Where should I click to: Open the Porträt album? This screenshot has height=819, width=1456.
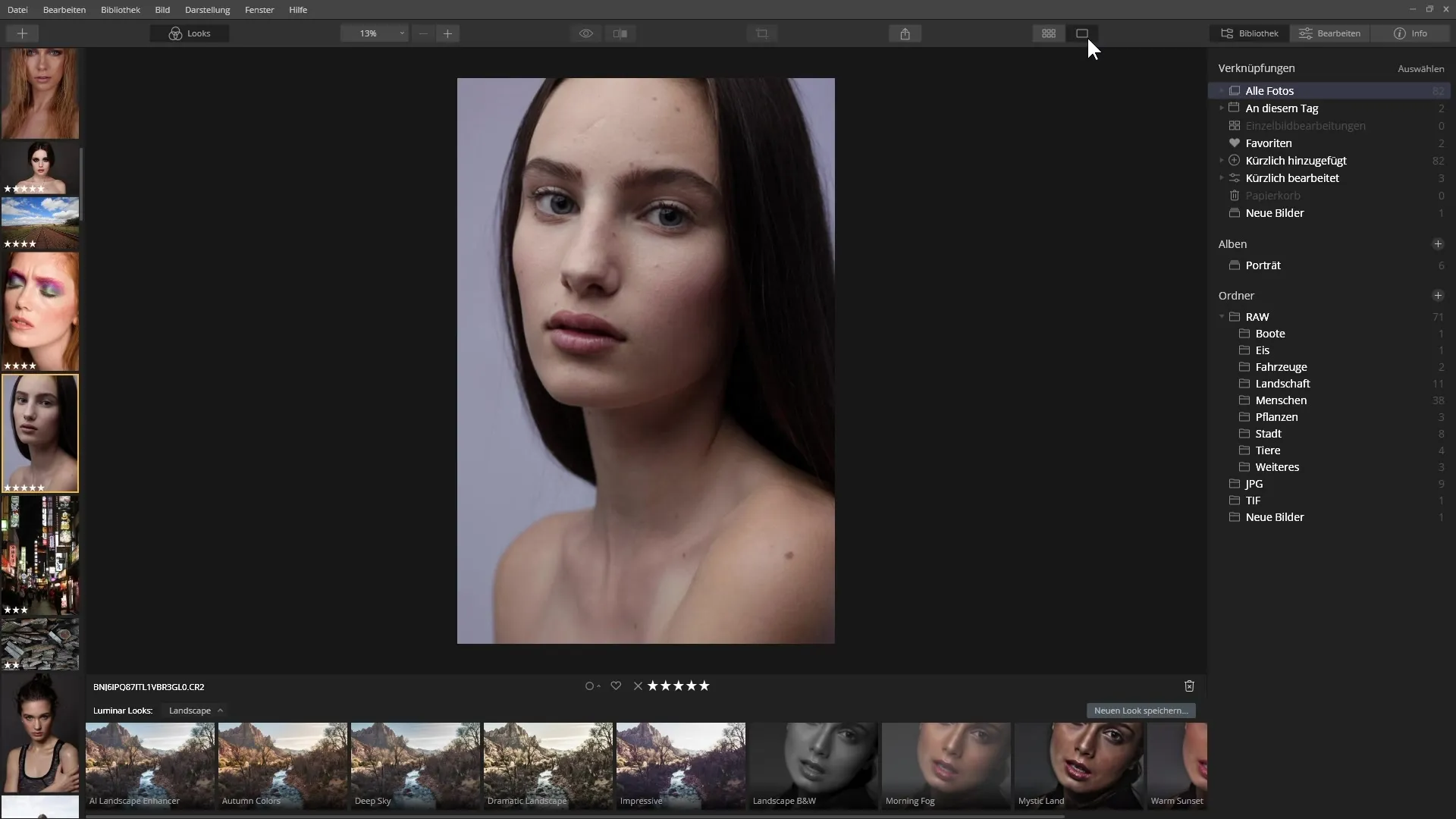[x=1329, y=265]
